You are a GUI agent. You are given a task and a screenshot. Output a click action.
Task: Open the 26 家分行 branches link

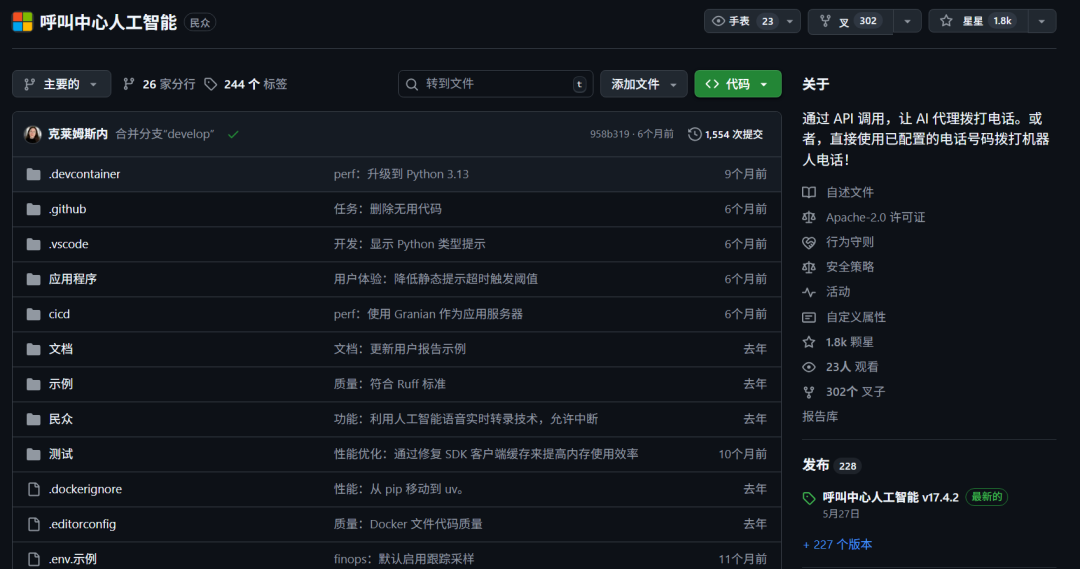(x=159, y=84)
